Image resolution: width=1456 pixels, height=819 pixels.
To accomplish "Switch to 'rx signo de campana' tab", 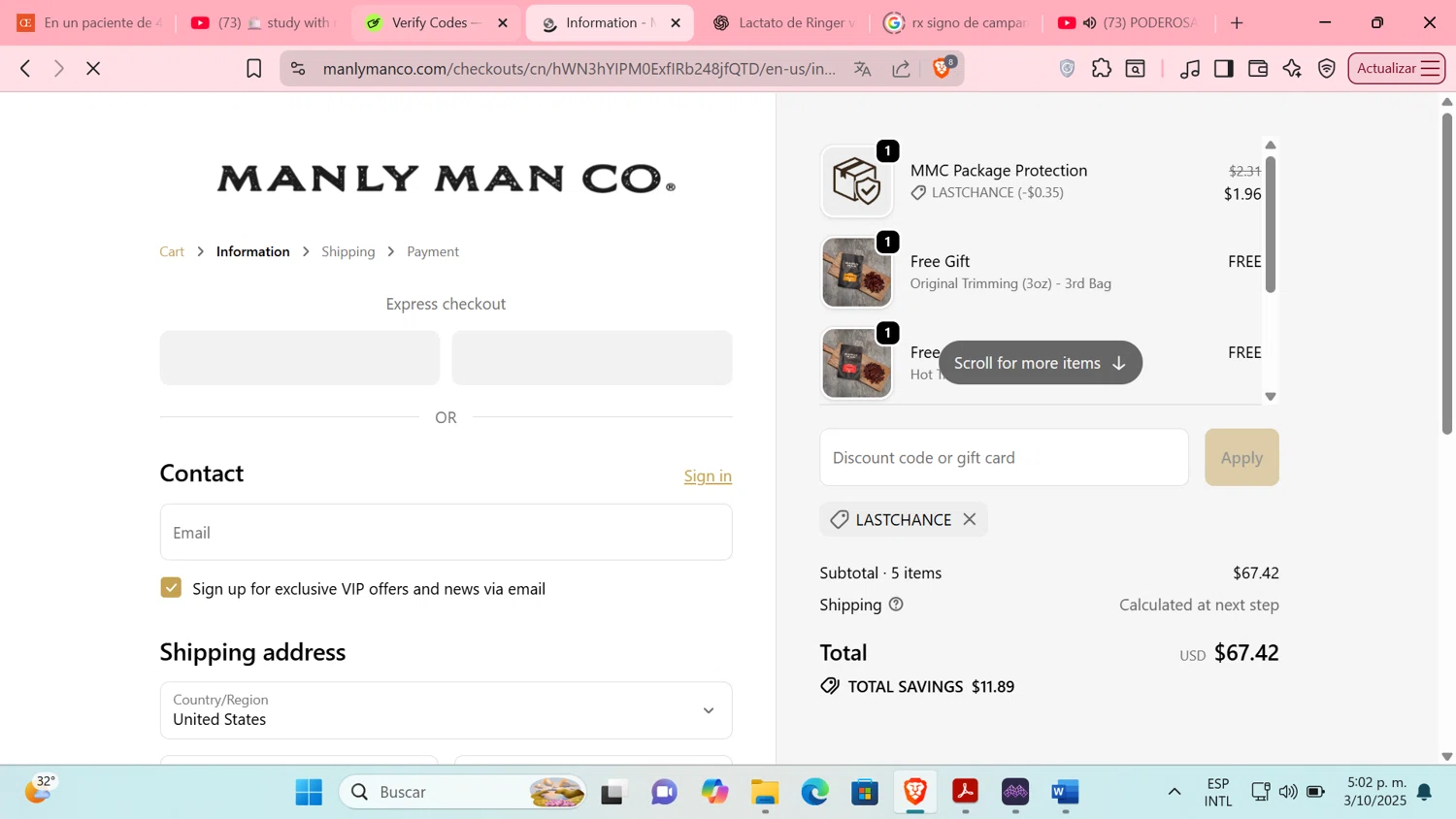I will [x=956, y=22].
